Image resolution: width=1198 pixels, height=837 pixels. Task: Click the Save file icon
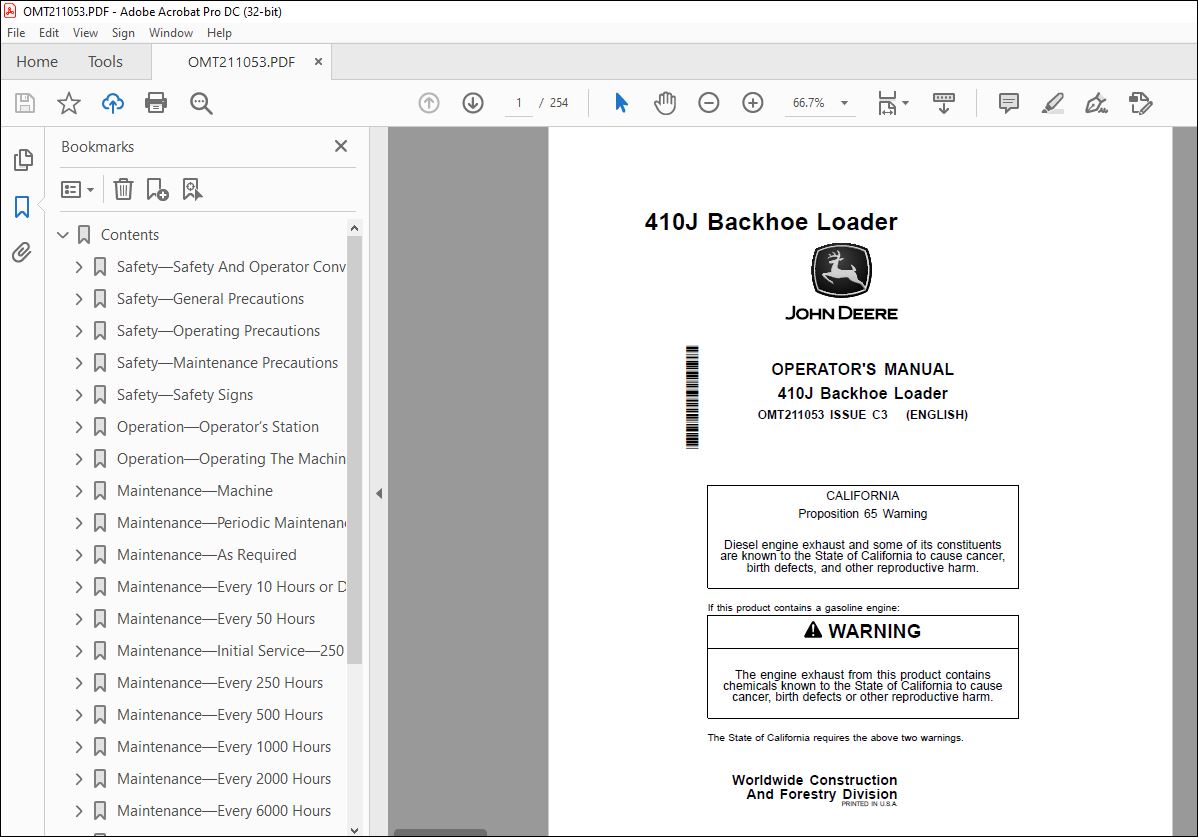point(24,103)
